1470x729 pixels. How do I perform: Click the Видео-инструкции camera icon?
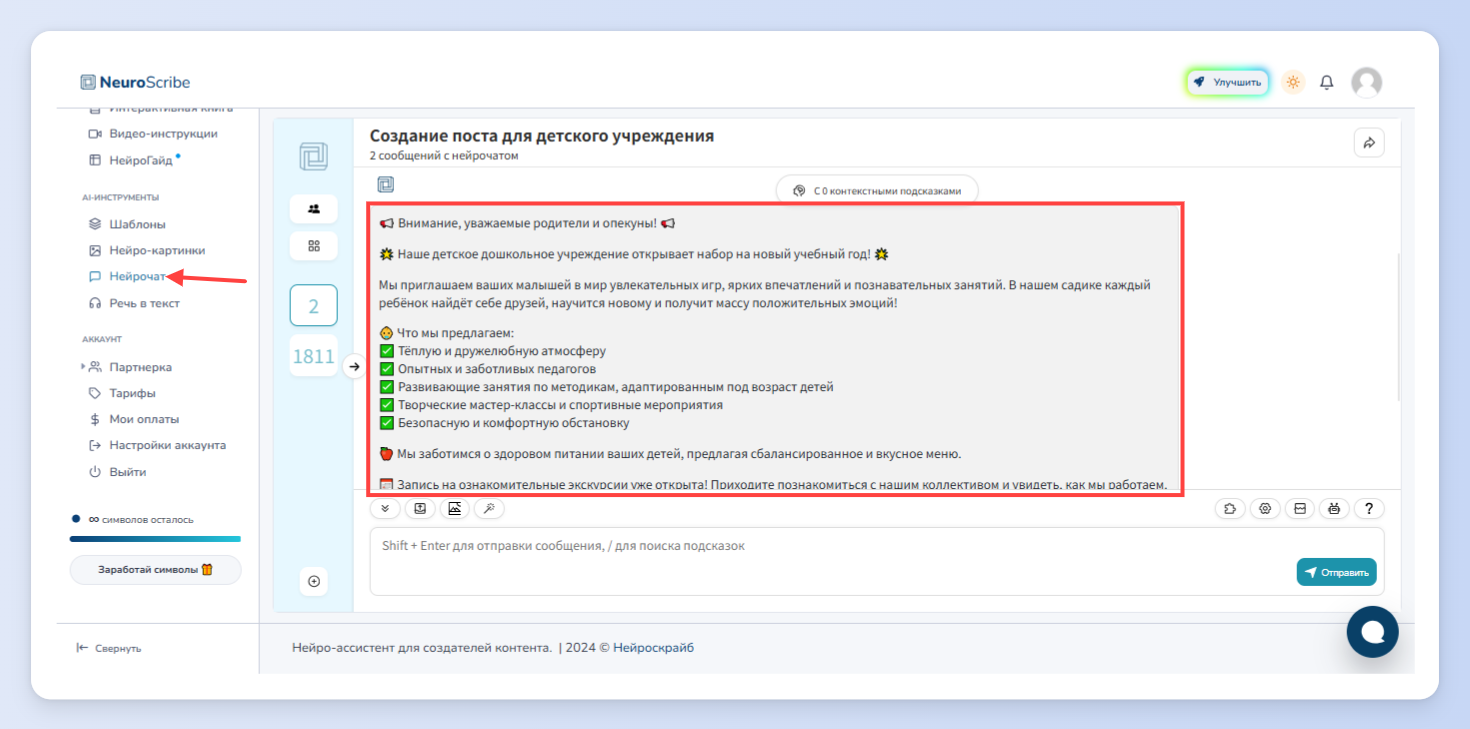click(x=95, y=134)
